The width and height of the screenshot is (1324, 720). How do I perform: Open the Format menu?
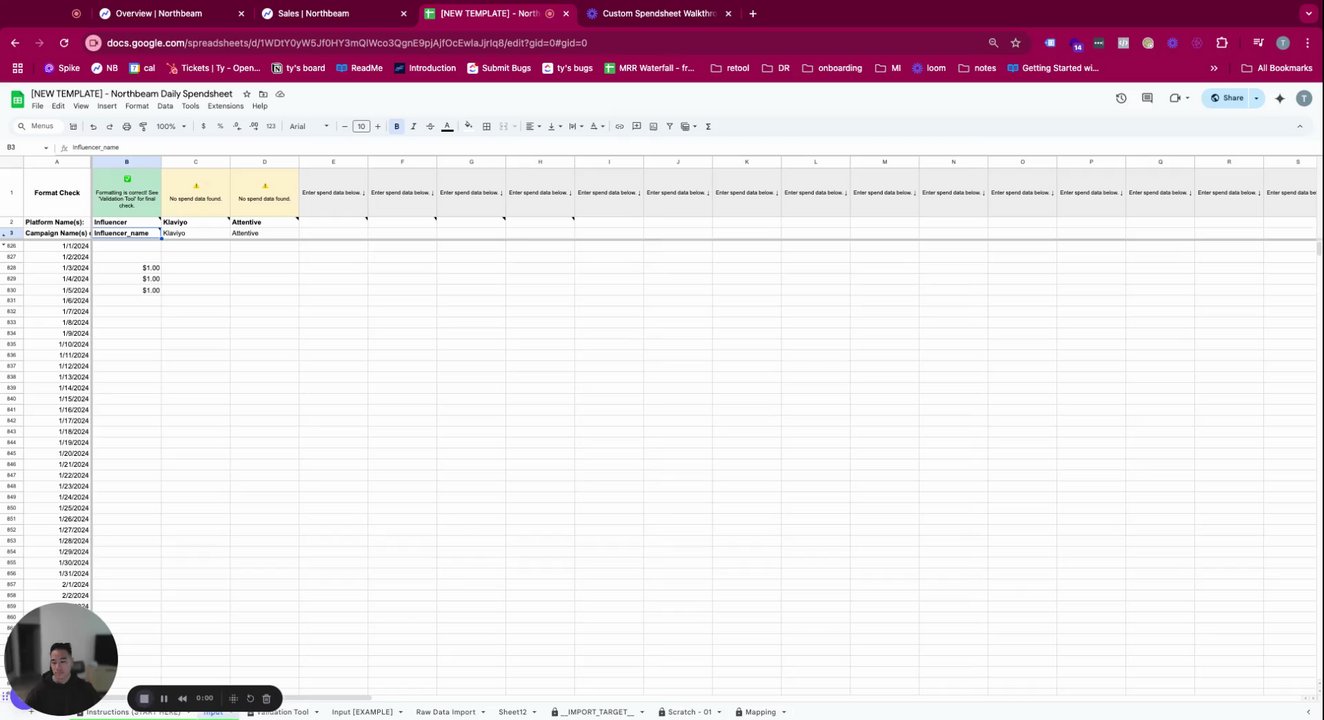(x=137, y=106)
